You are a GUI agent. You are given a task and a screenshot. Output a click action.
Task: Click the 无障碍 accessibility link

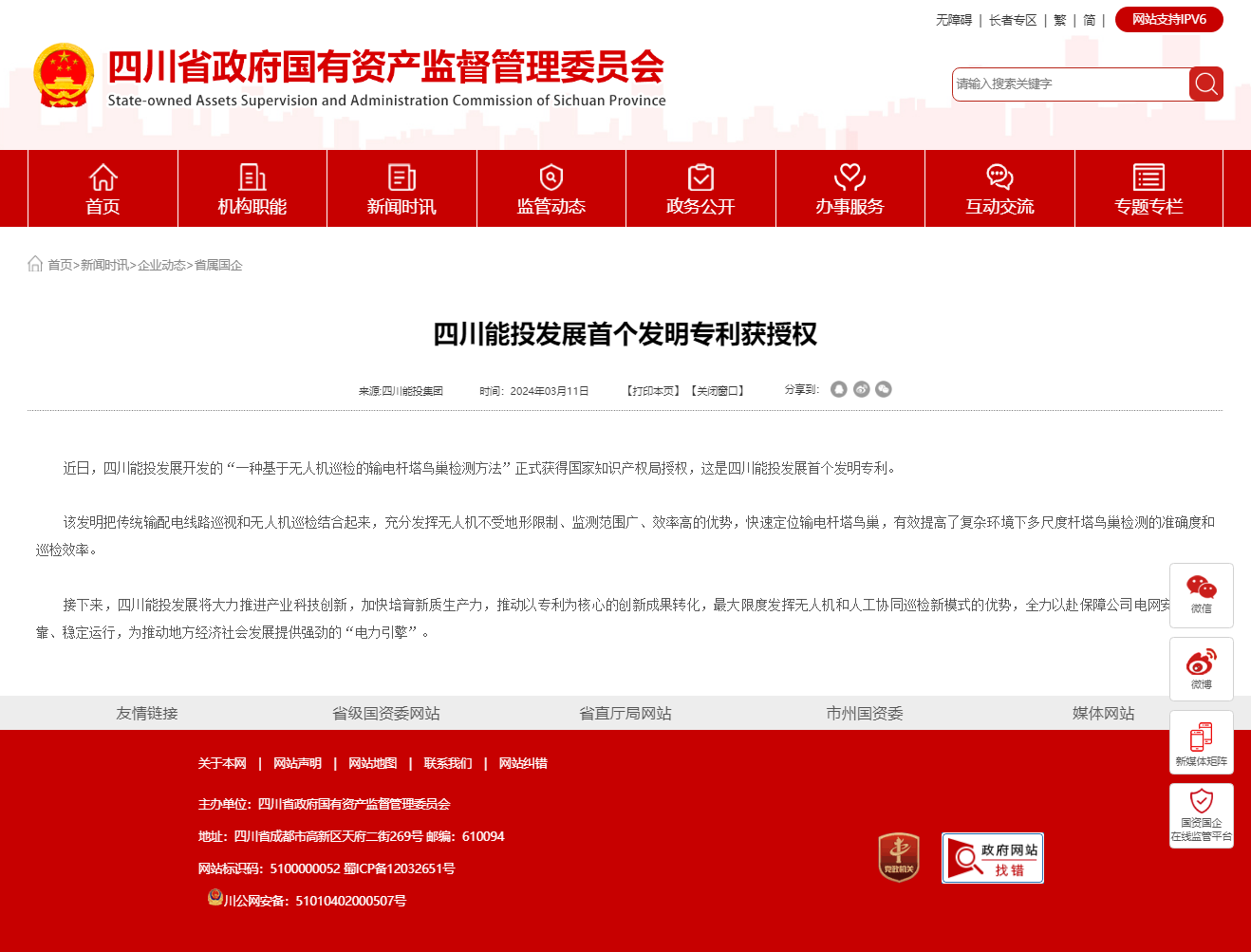point(954,20)
